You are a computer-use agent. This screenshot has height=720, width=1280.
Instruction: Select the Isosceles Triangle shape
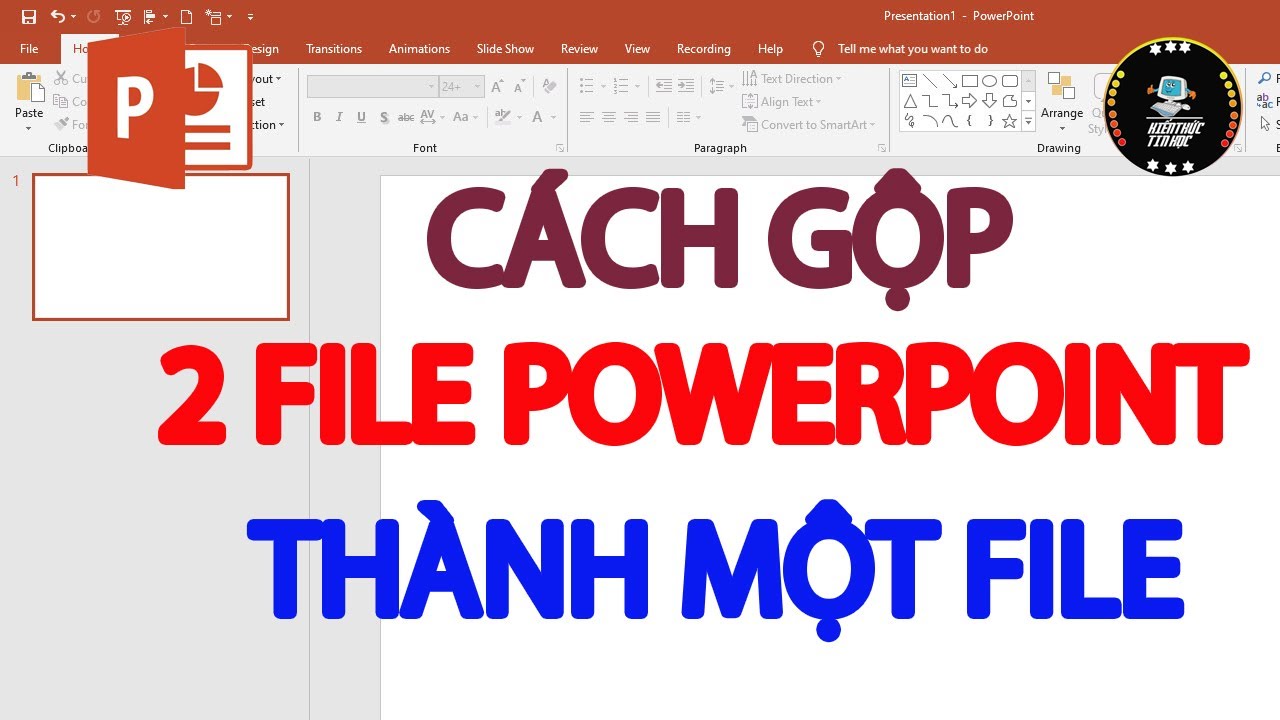910,101
